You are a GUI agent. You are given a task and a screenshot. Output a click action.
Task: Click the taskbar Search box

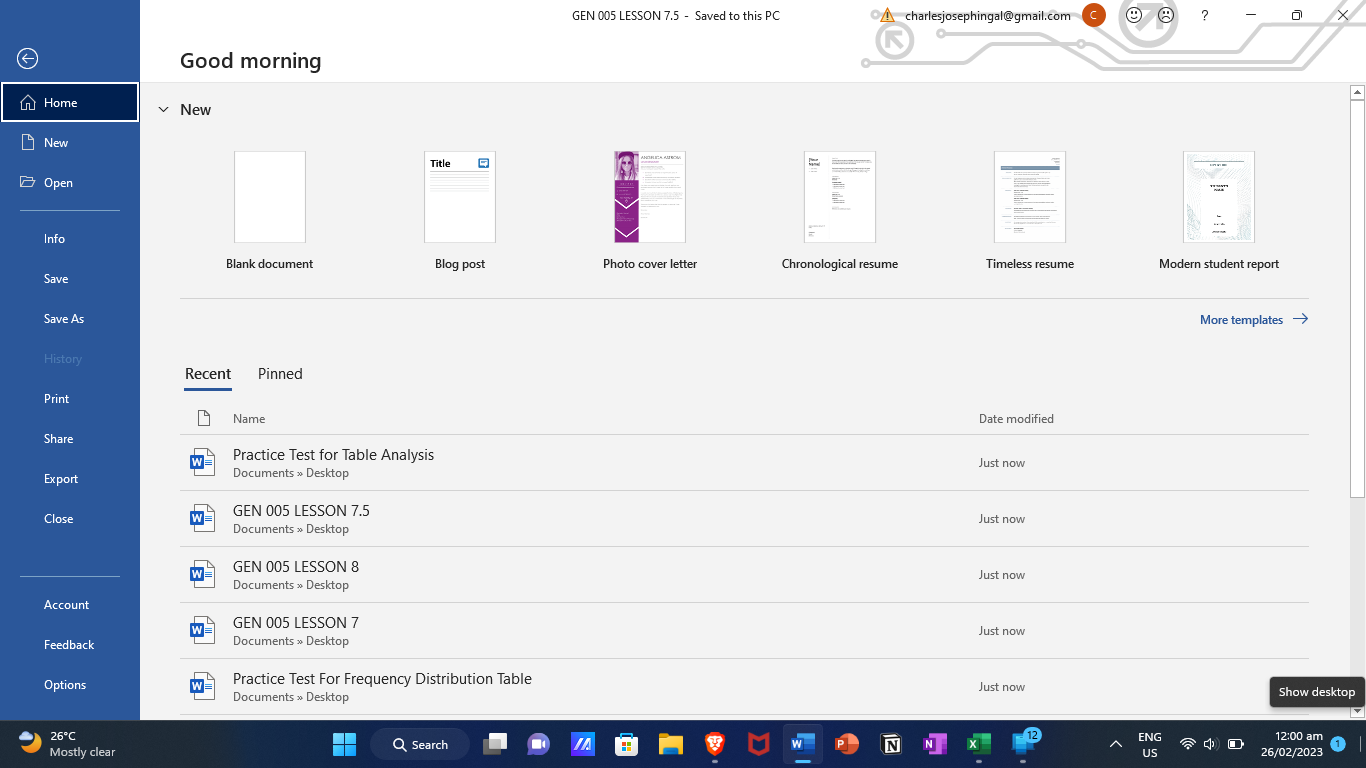pos(422,744)
